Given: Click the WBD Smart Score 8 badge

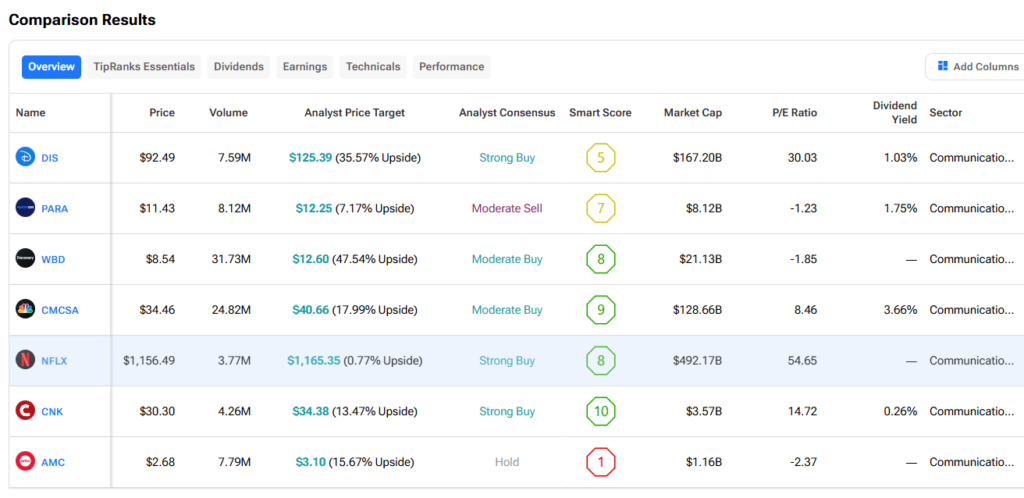Looking at the screenshot, I should click(601, 259).
